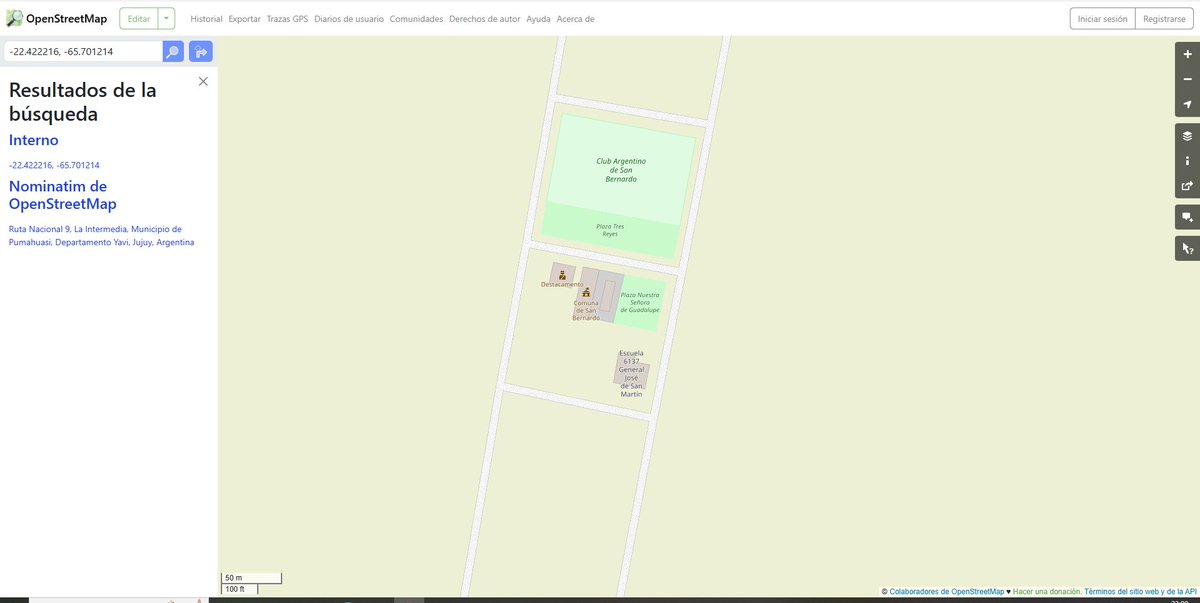Open the map layers panel icon
1200x603 pixels.
coord(1186,135)
